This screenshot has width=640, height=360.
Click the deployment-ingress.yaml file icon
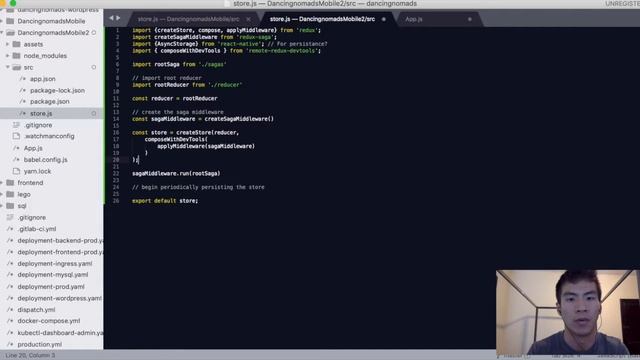tap(10, 264)
